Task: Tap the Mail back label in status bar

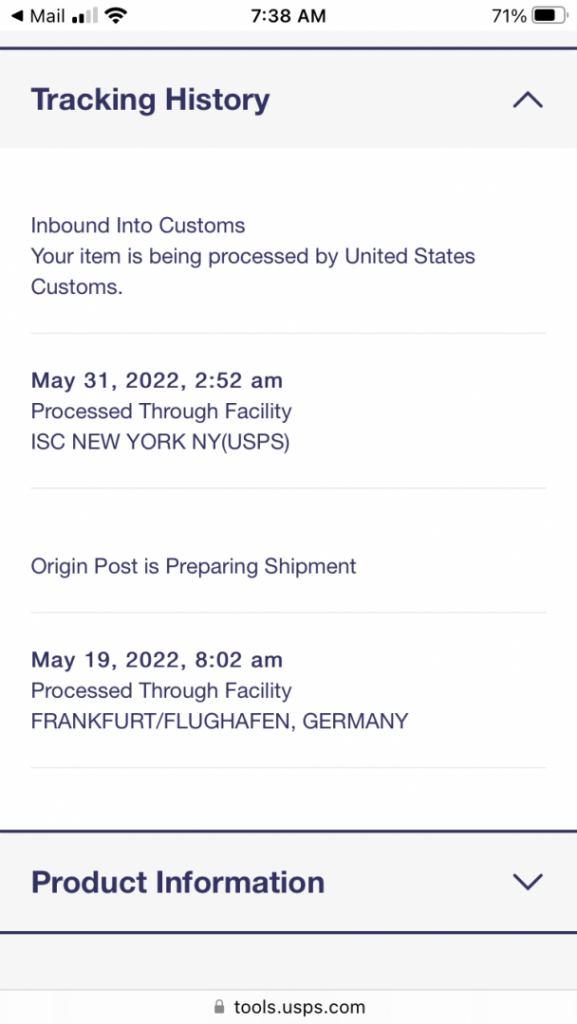Action: (x=48, y=16)
